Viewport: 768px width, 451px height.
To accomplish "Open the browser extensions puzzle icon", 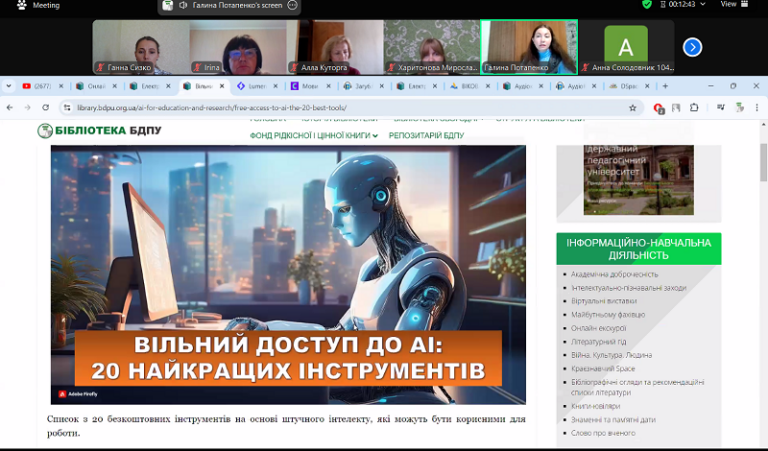I will click(x=694, y=108).
